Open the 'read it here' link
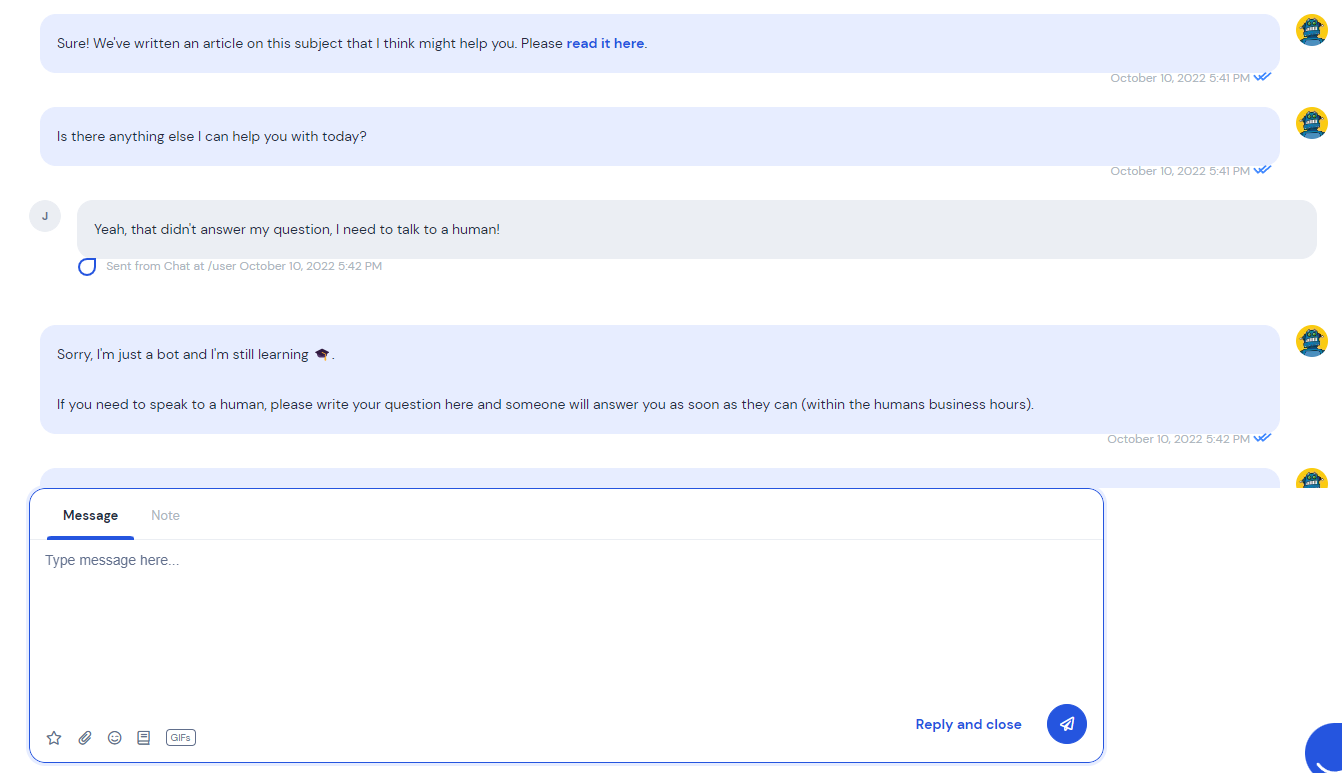Screen dimensions: 1342x773 click(605, 44)
